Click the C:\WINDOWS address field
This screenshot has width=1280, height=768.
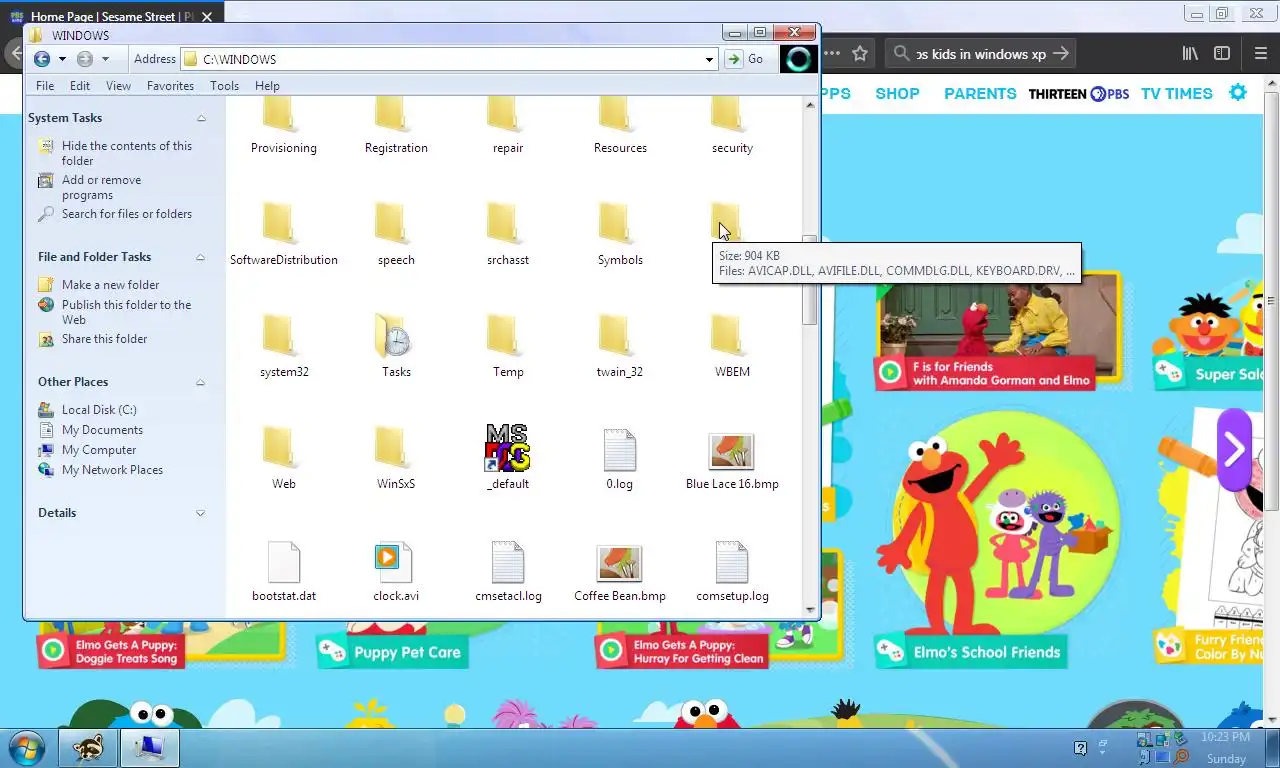(450, 59)
